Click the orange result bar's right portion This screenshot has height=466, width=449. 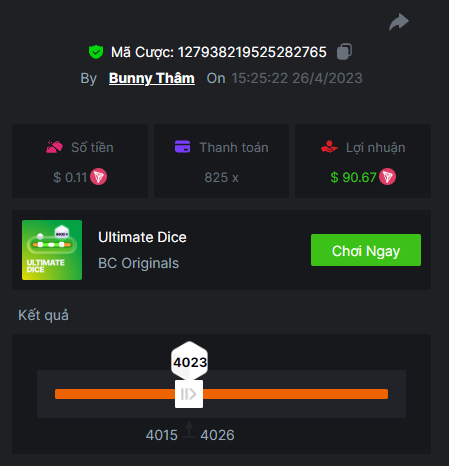pos(295,394)
